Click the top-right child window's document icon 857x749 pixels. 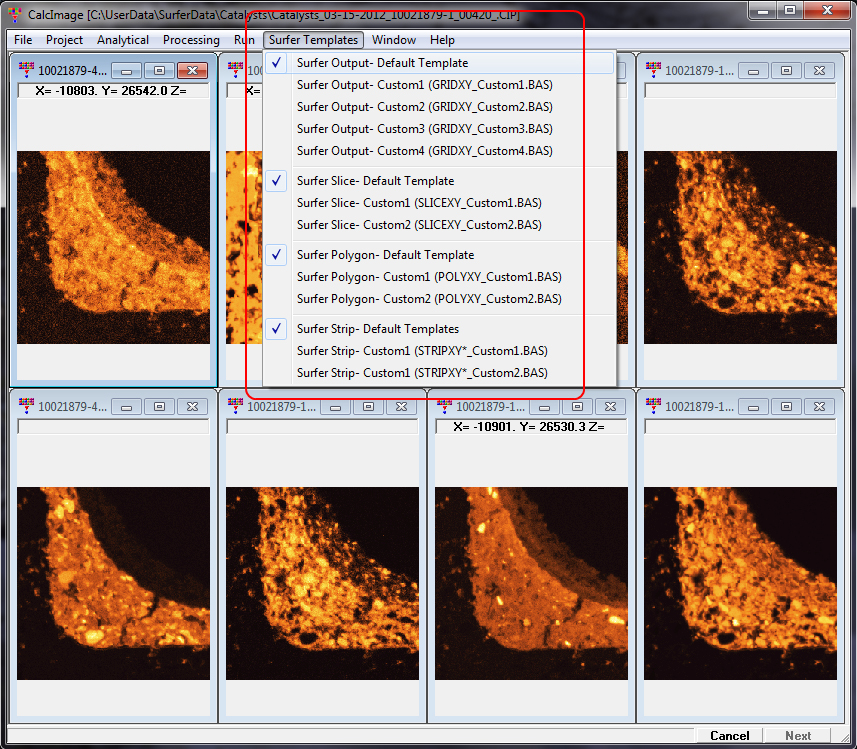653,70
